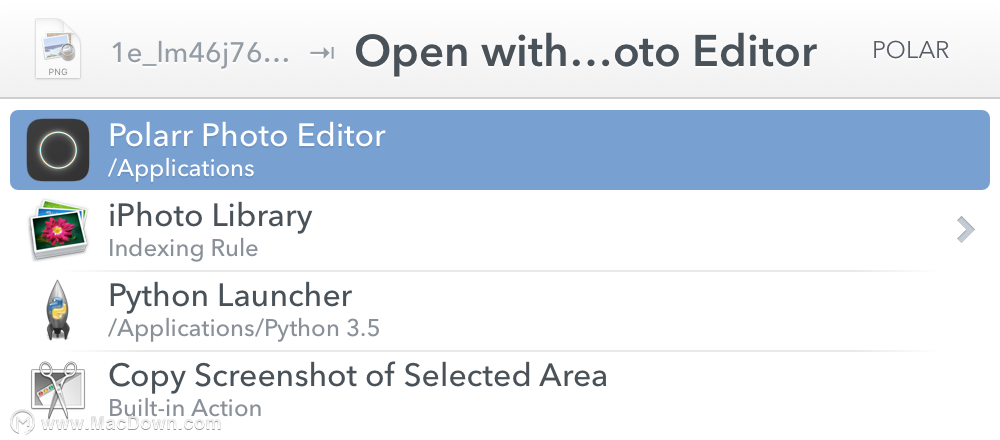Viewport: 1000px width, 440px height.
Task: Click the Python Launcher rocket icon
Action: click(58, 309)
